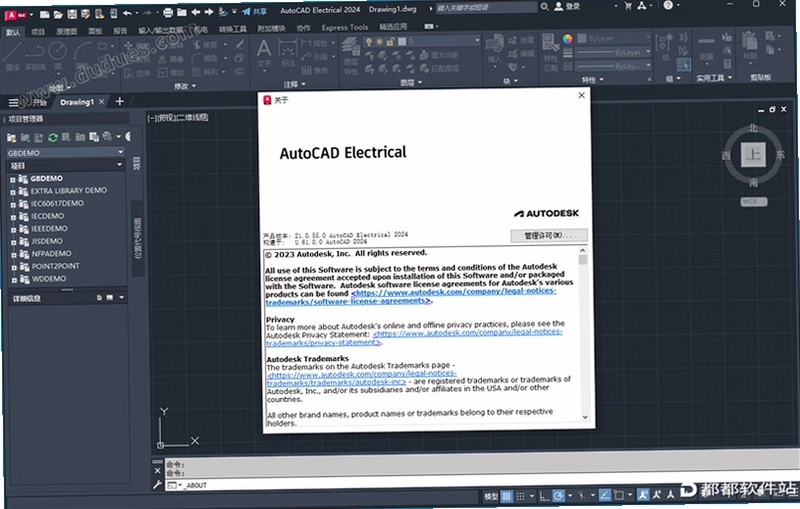
Task: Click the search magnifier icon in title bar
Action: point(545,7)
